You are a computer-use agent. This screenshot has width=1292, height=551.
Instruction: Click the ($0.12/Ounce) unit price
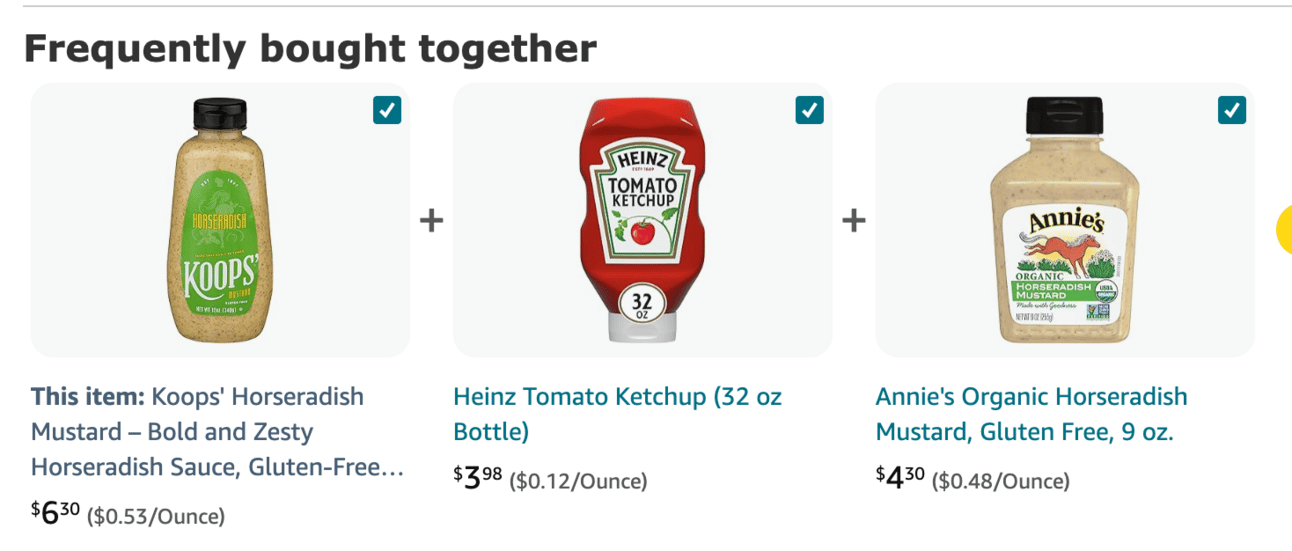(x=578, y=482)
